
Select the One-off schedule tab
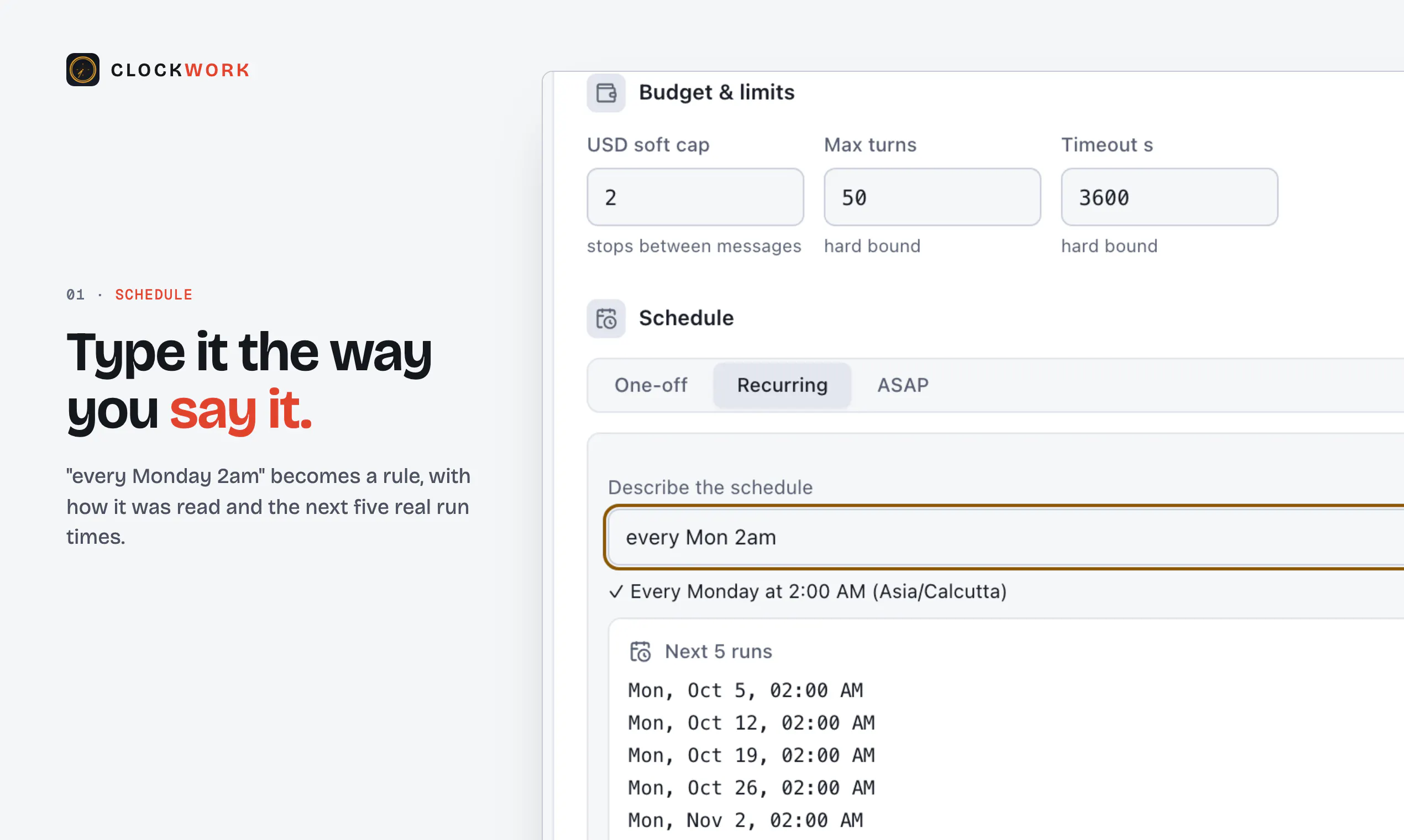[651, 385]
